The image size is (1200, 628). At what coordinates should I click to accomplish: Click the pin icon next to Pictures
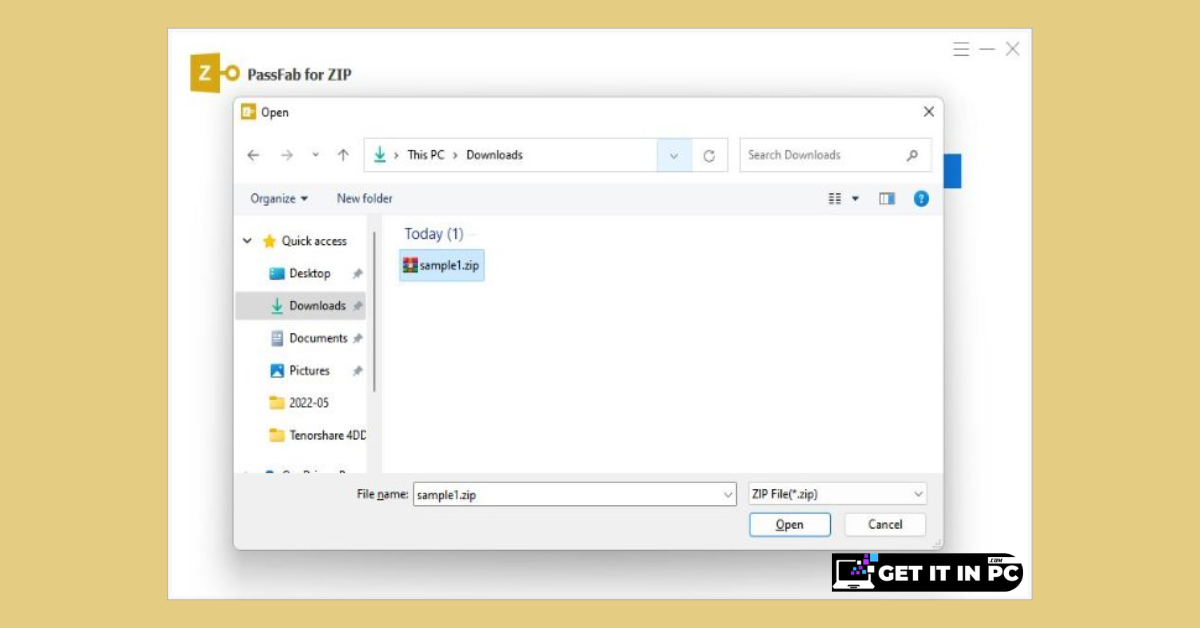357,371
